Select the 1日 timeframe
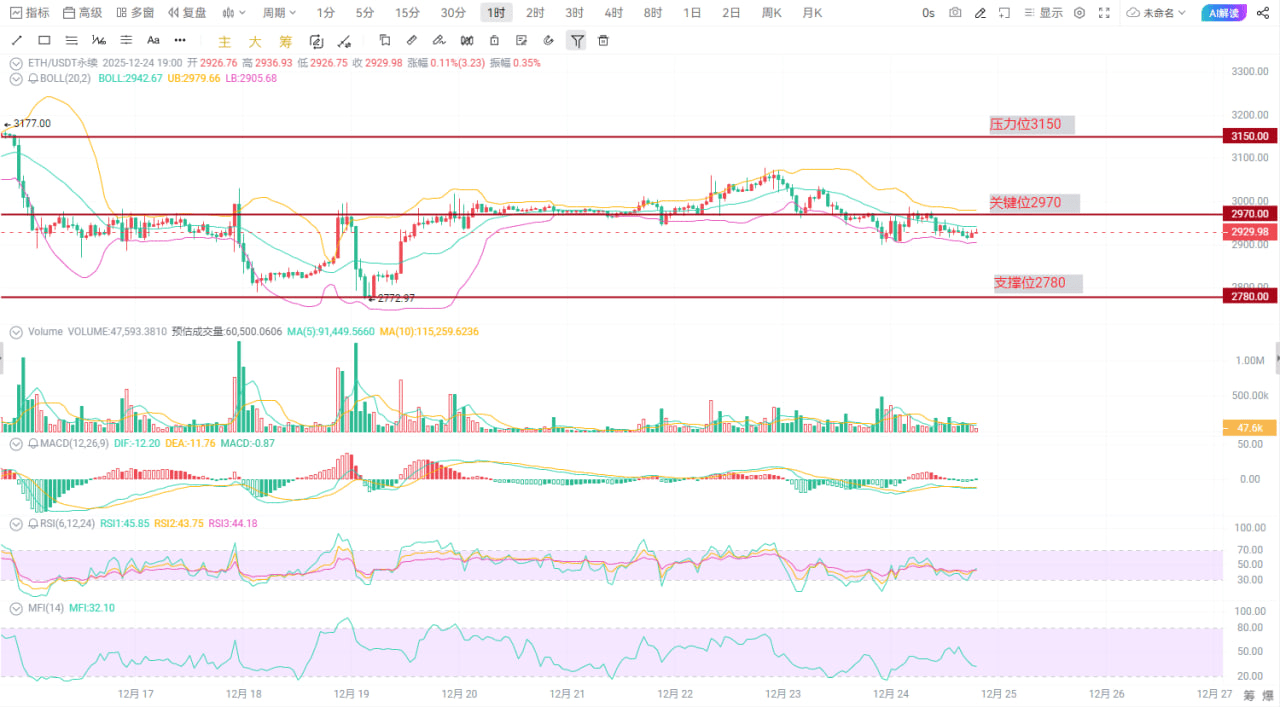The height and width of the screenshot is (707, 1280). 692,13
